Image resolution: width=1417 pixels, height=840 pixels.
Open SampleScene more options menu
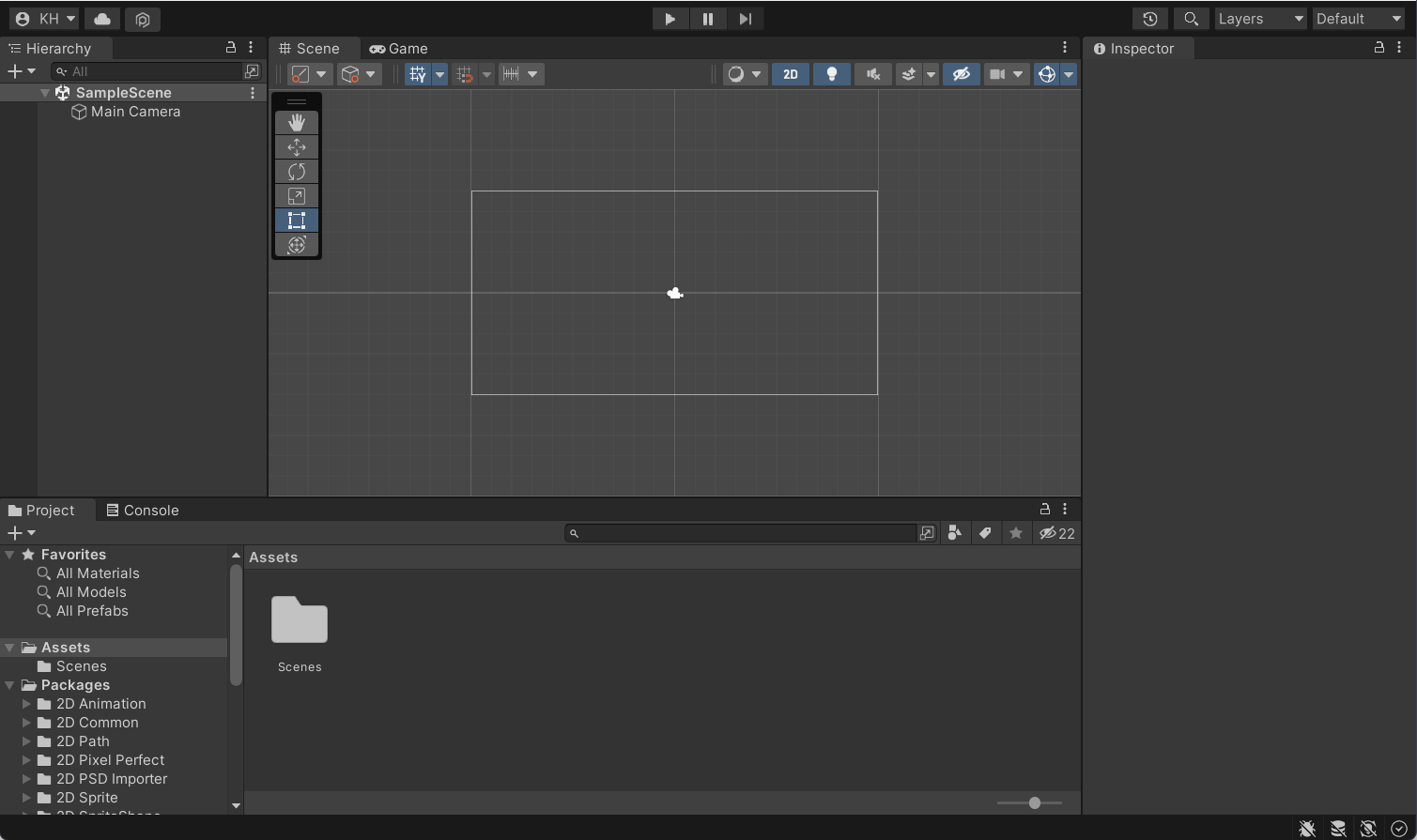click(x=253, y=93)
